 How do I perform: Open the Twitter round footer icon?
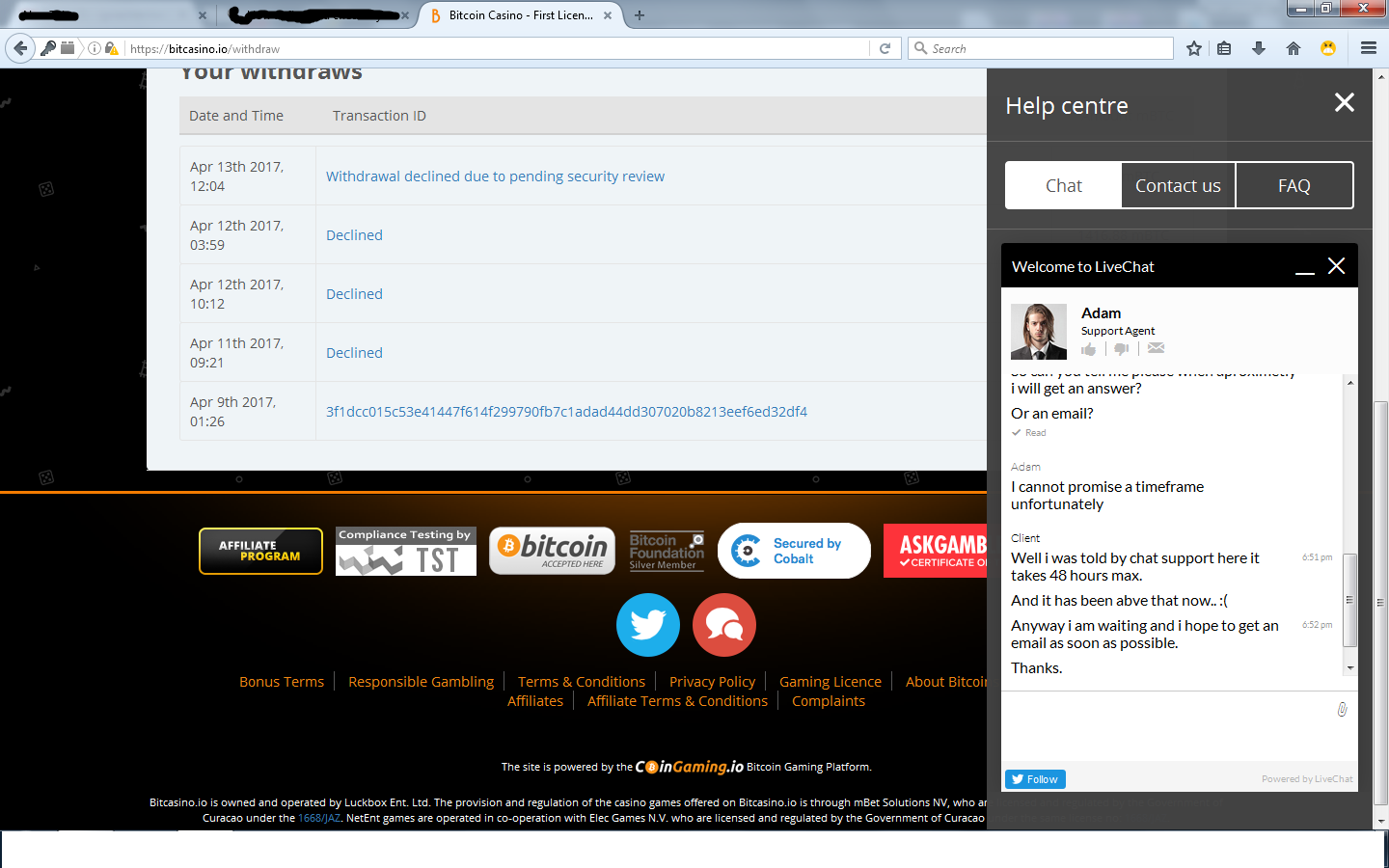pos(648,625)
